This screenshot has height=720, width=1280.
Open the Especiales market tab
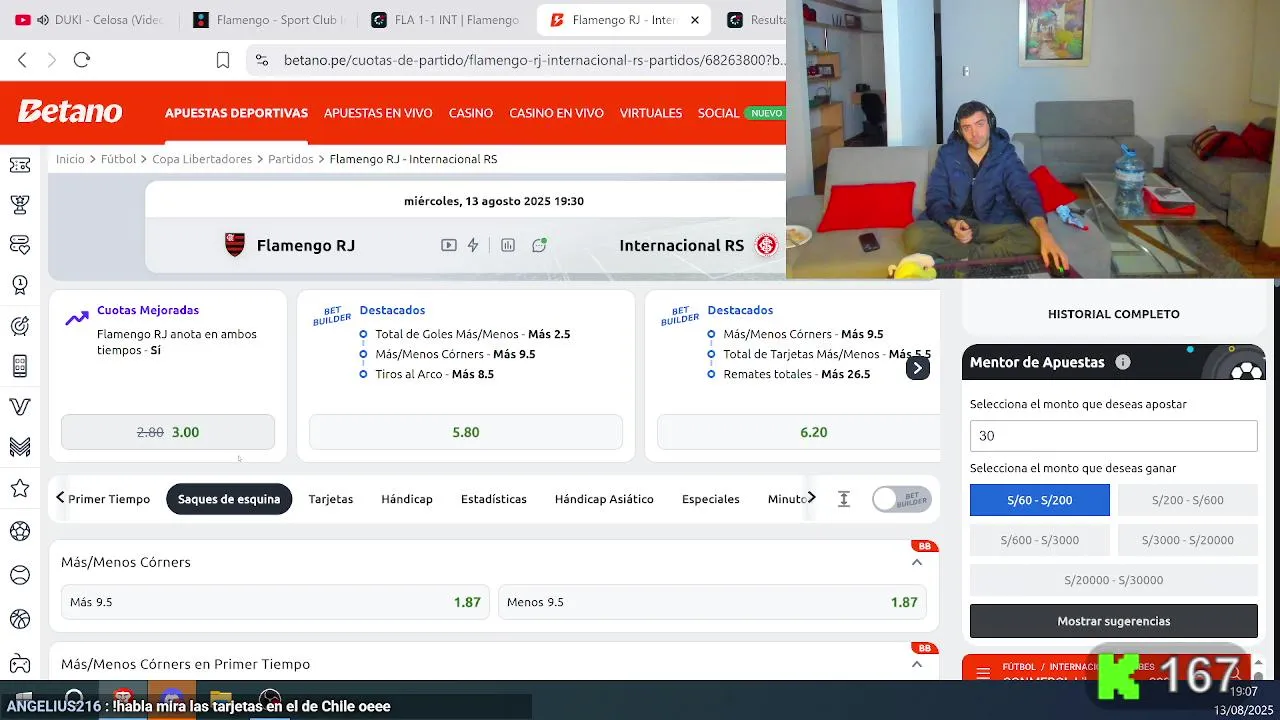point(711,499)
